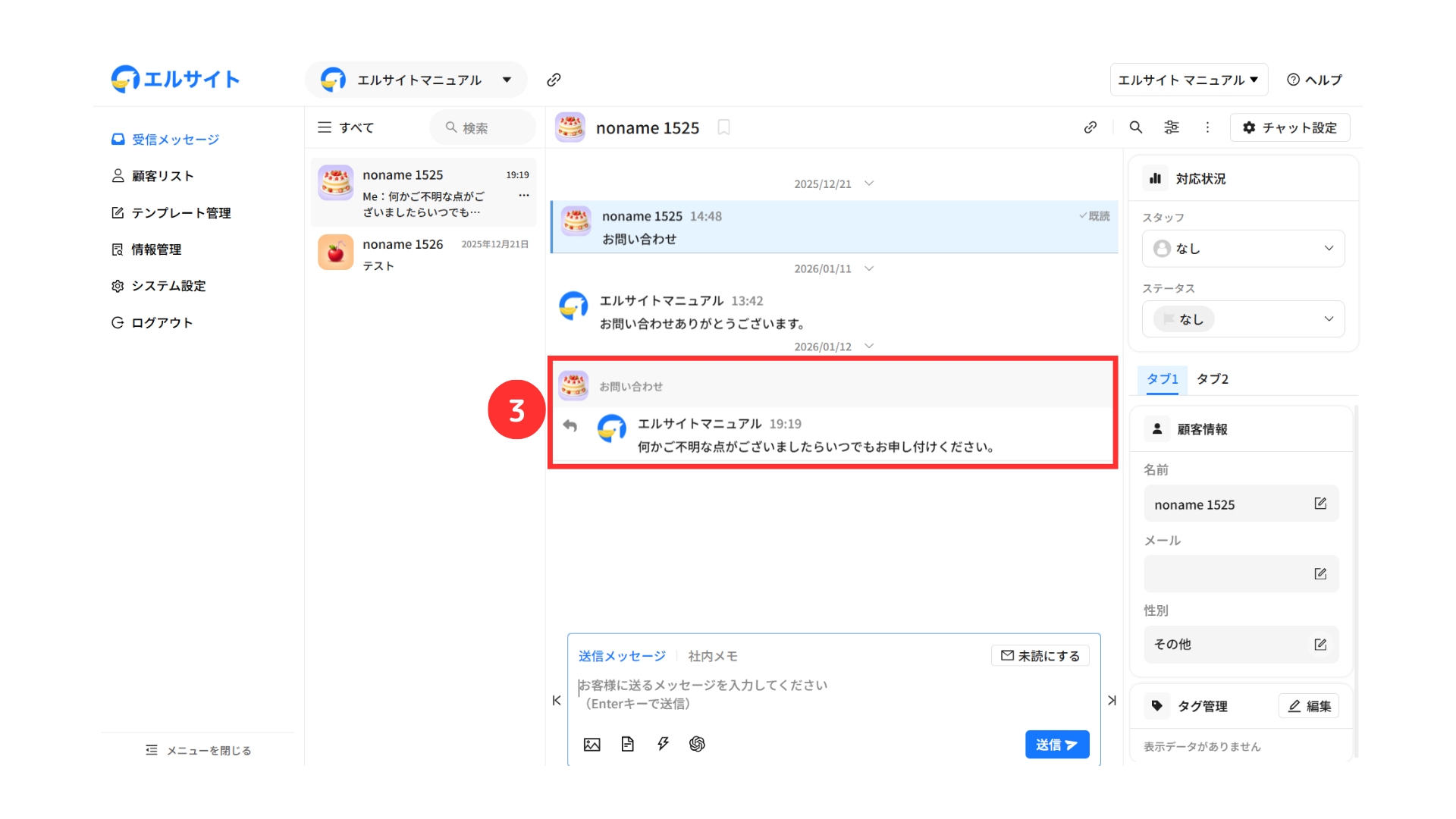Open the filter sliders icon in chat header

[x=1172, y=127]
